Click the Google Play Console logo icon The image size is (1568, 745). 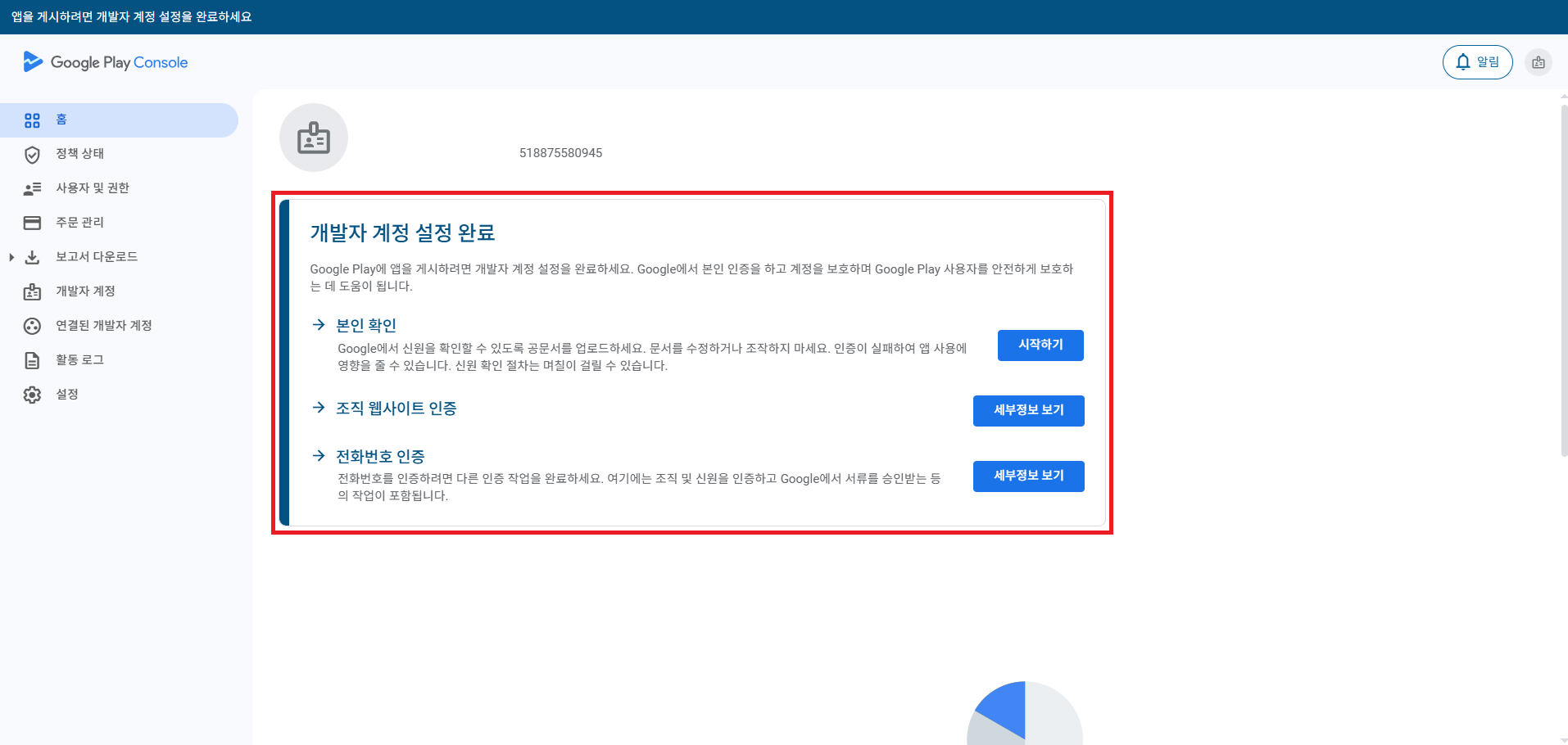pos(33,62)
